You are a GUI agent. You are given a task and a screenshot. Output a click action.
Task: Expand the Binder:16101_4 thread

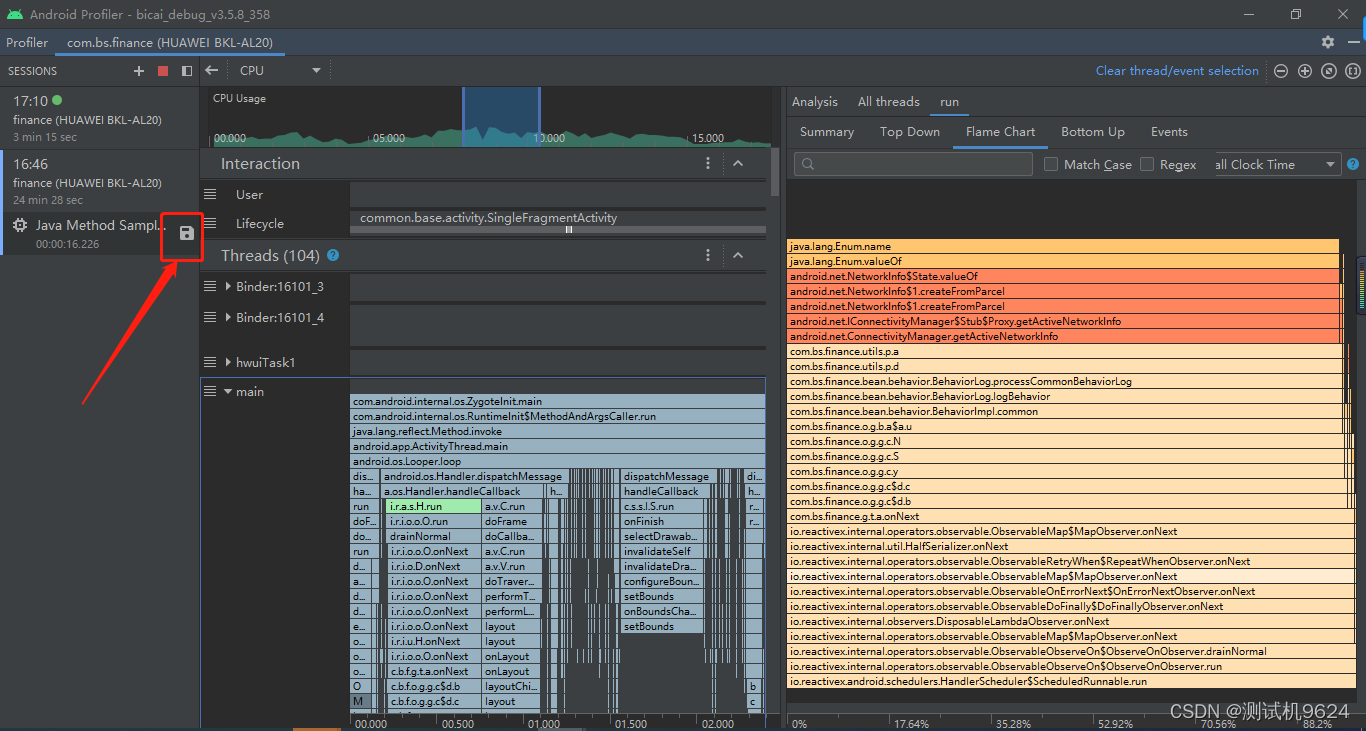click(x=229, y=318)
